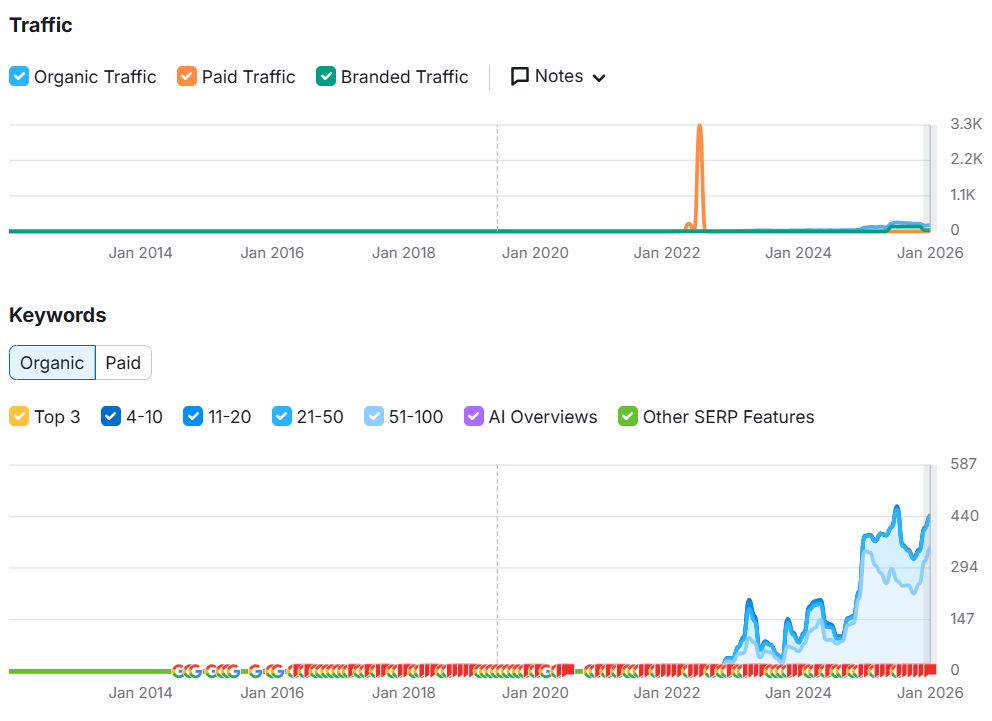Disable the green Other SERP Features checkbox

pyautogui.click(x=628, y=417)
